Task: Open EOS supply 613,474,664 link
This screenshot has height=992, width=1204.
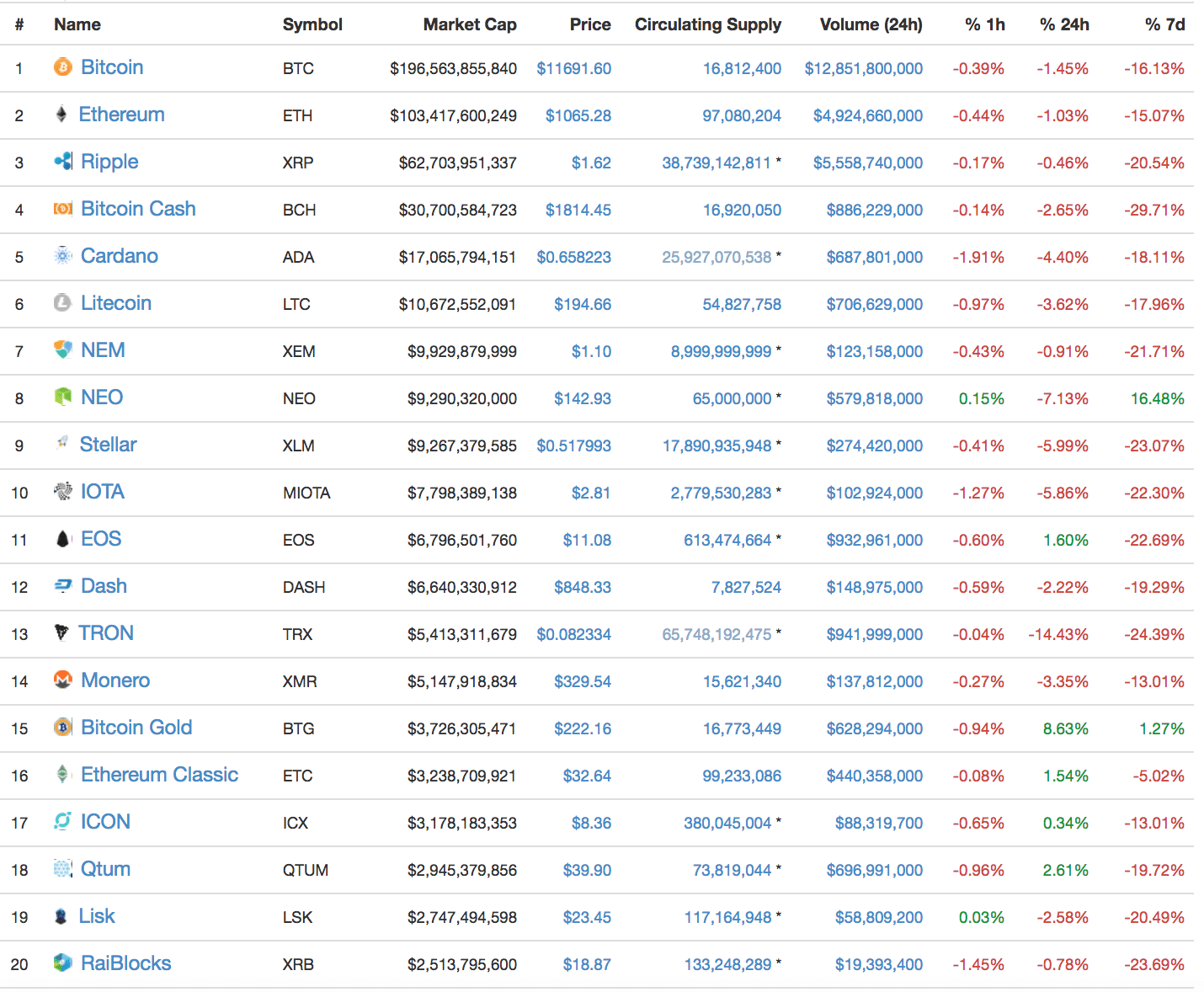Action: [x=728, y=540]
